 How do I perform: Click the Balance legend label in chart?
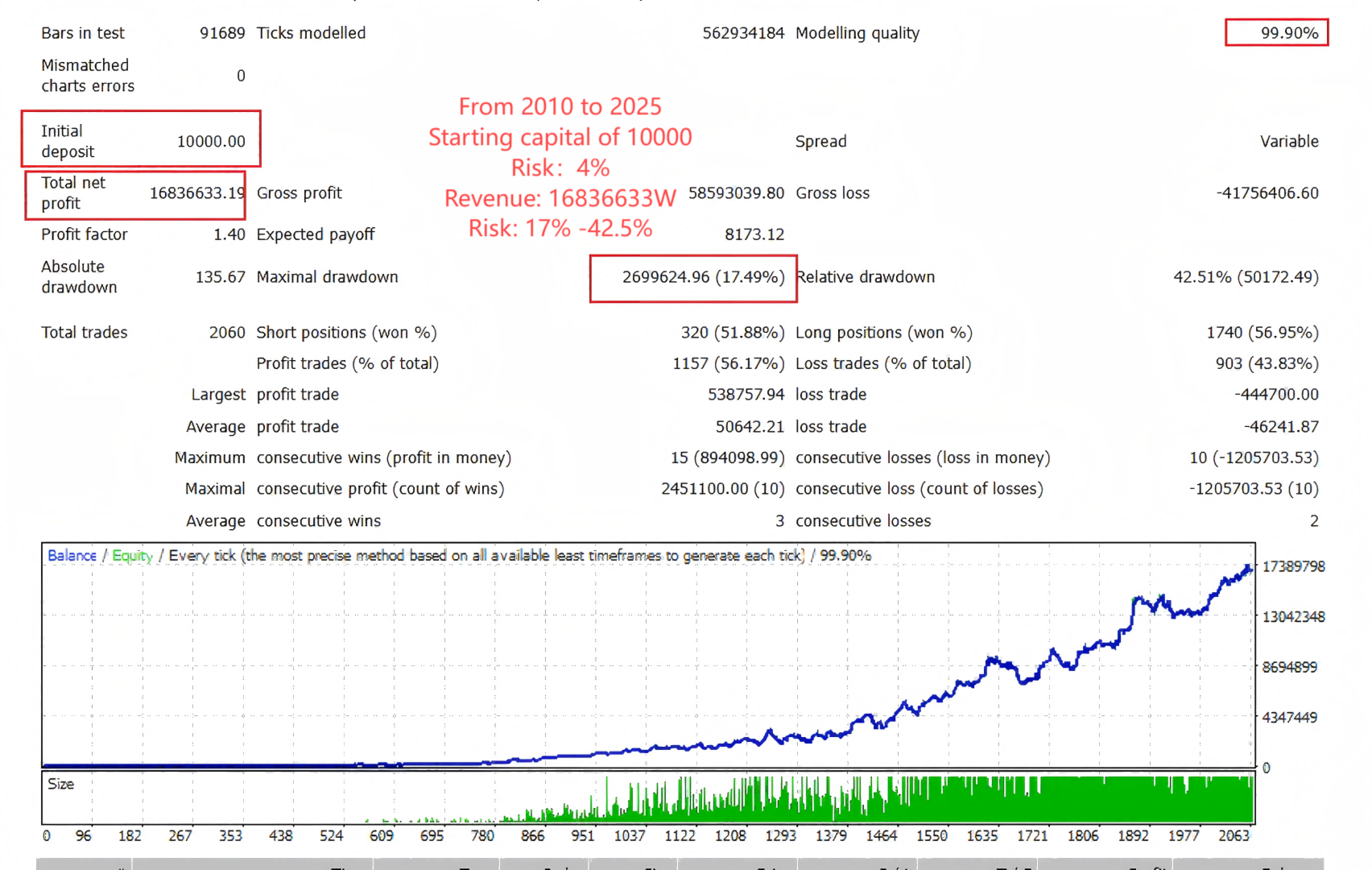click(x=72, y=556)
